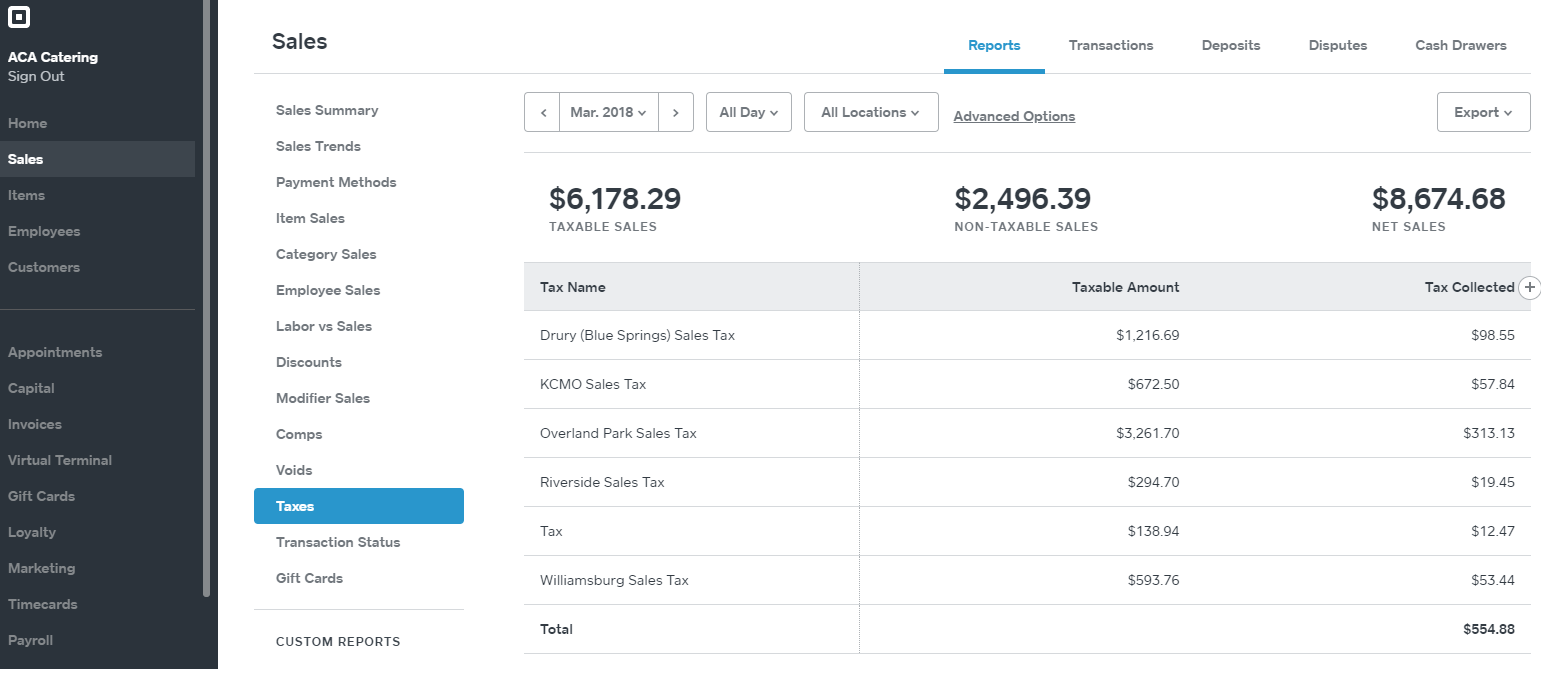Switch to the Deposits tab
Image resolution: width=1552 pixels, height=677 pixels.
pyautogui.click(x=1231, y=45)
